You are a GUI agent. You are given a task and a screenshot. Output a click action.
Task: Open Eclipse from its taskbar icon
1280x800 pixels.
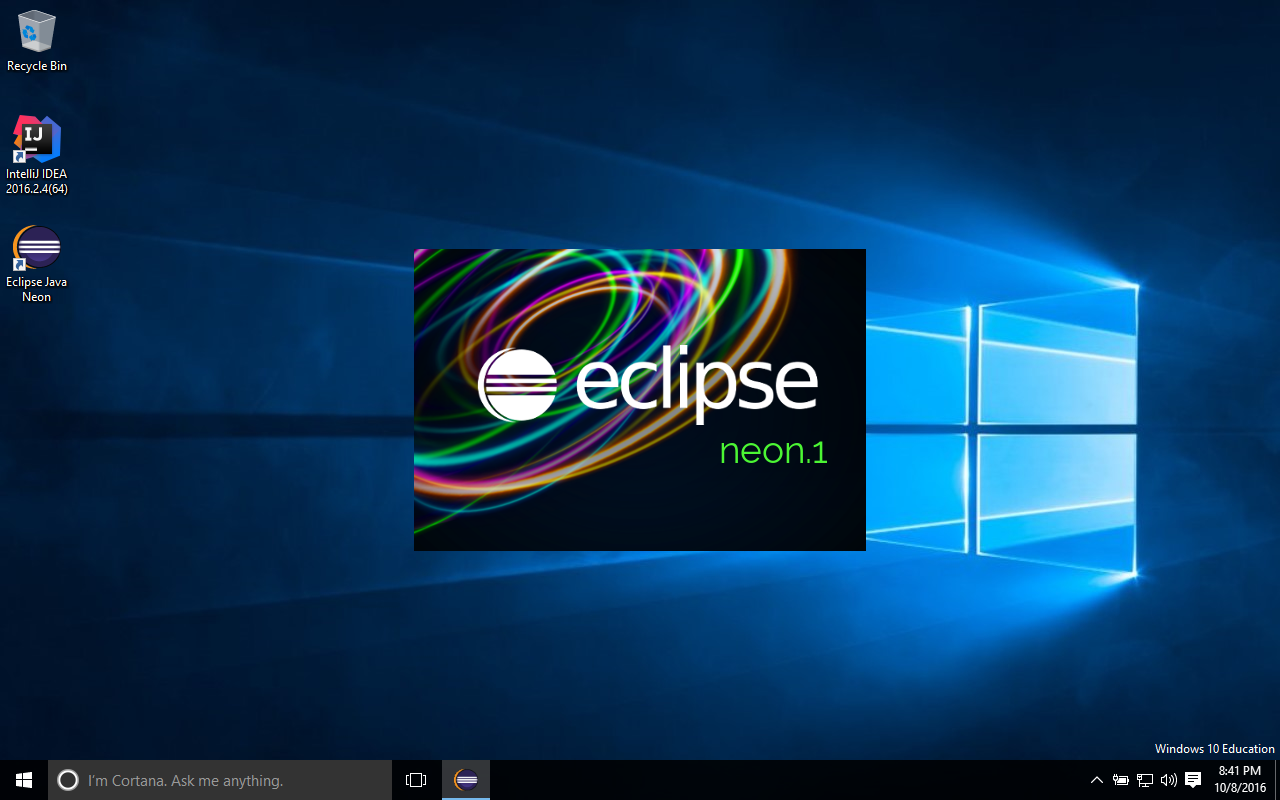point(465,779)
